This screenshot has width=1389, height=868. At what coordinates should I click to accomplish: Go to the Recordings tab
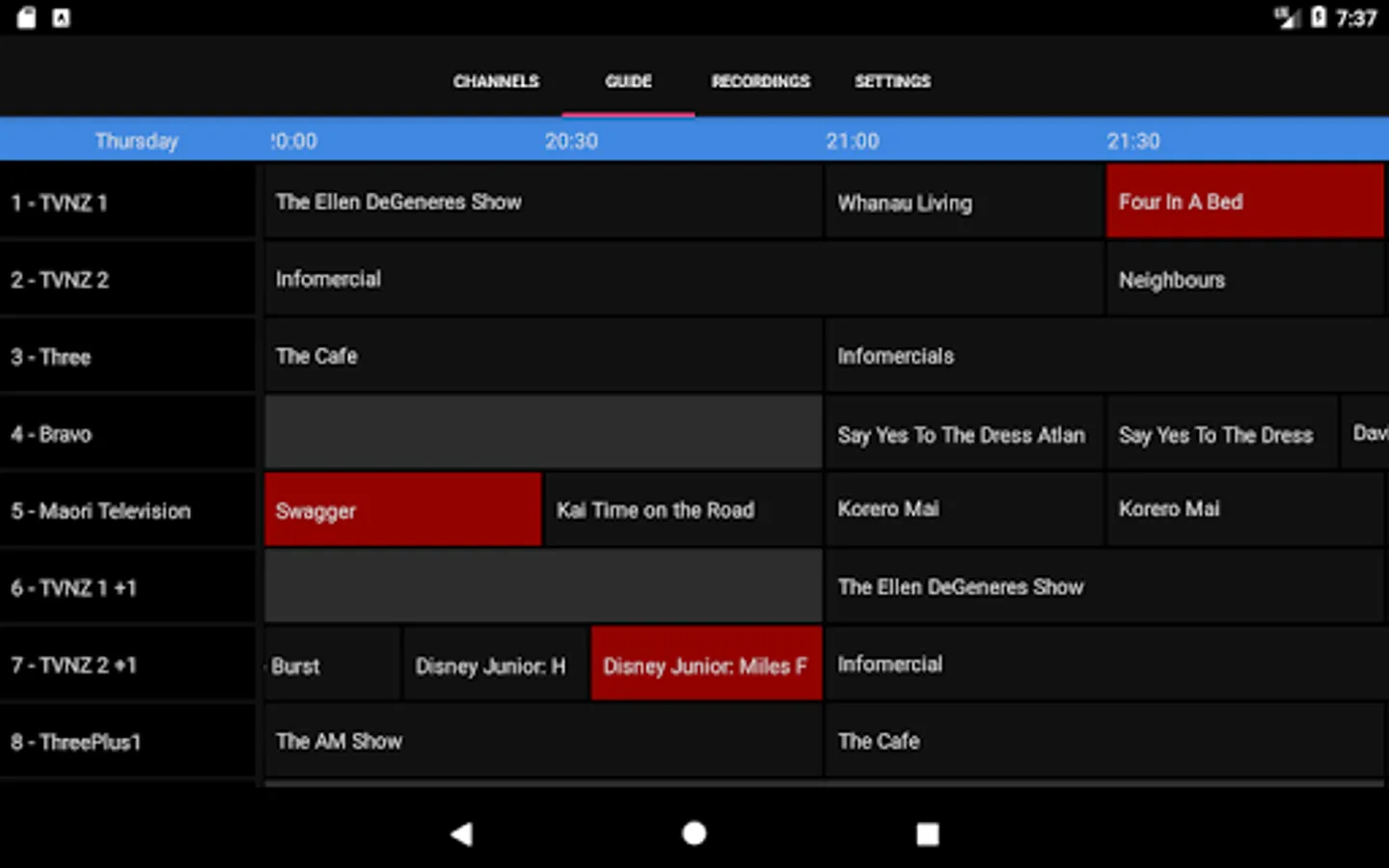coord(760,82)
